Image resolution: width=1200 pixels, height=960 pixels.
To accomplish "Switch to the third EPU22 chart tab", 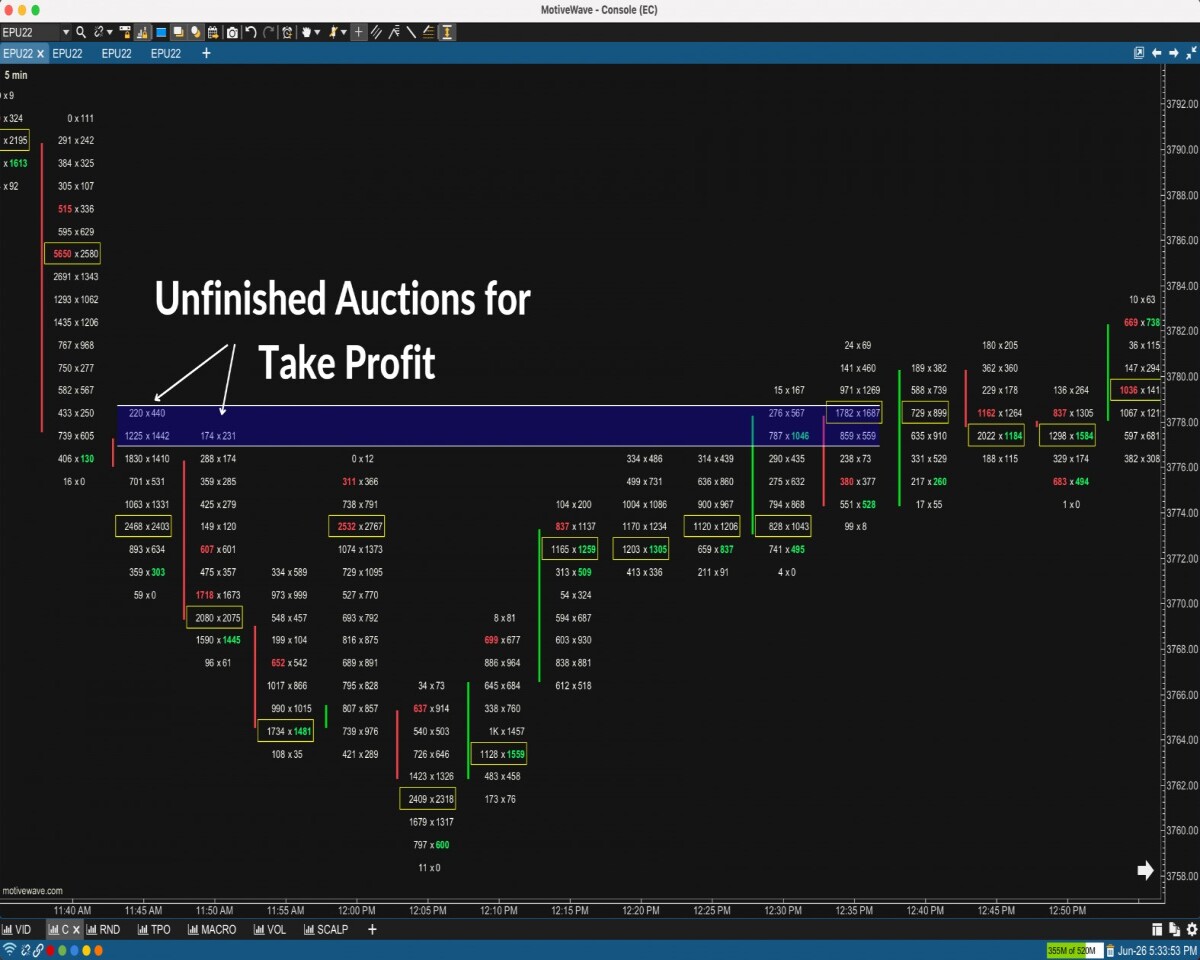I will (116, 53).
